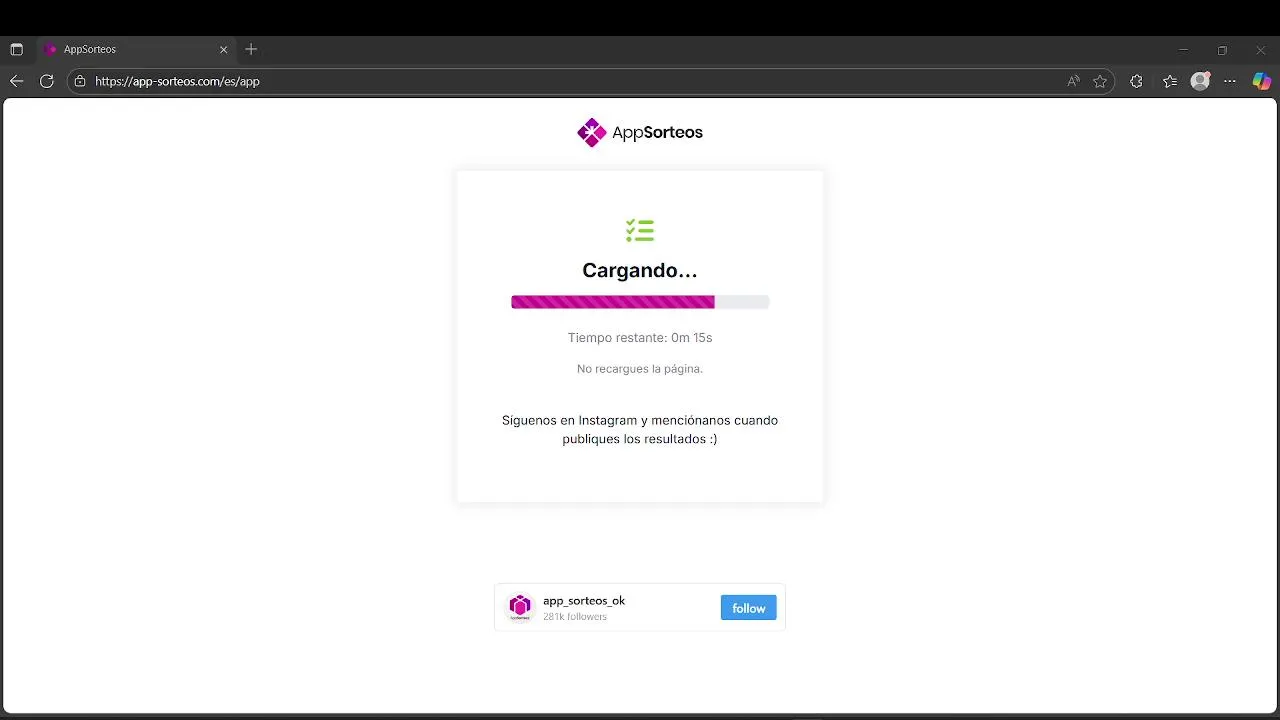Open the browser profile avatar
The width and height of the screenshot is (1280, 720).
pos(1200,81)
